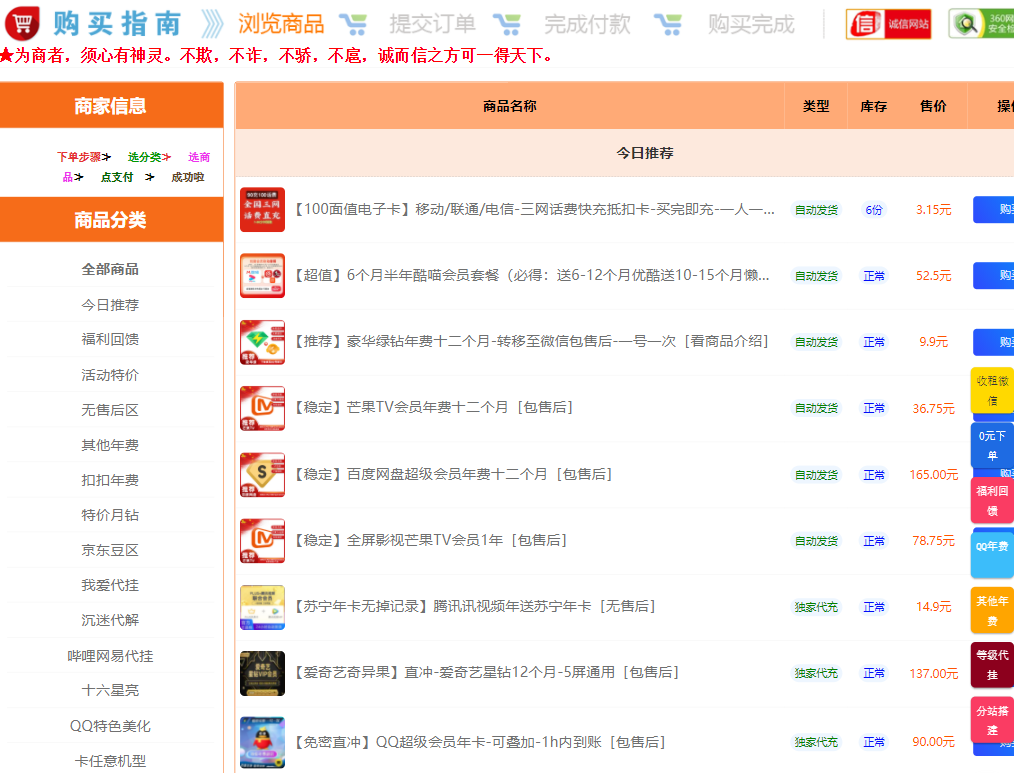Open the QQ特色美化 category
The image size is (1014, 773).
[x=110, y=726]
